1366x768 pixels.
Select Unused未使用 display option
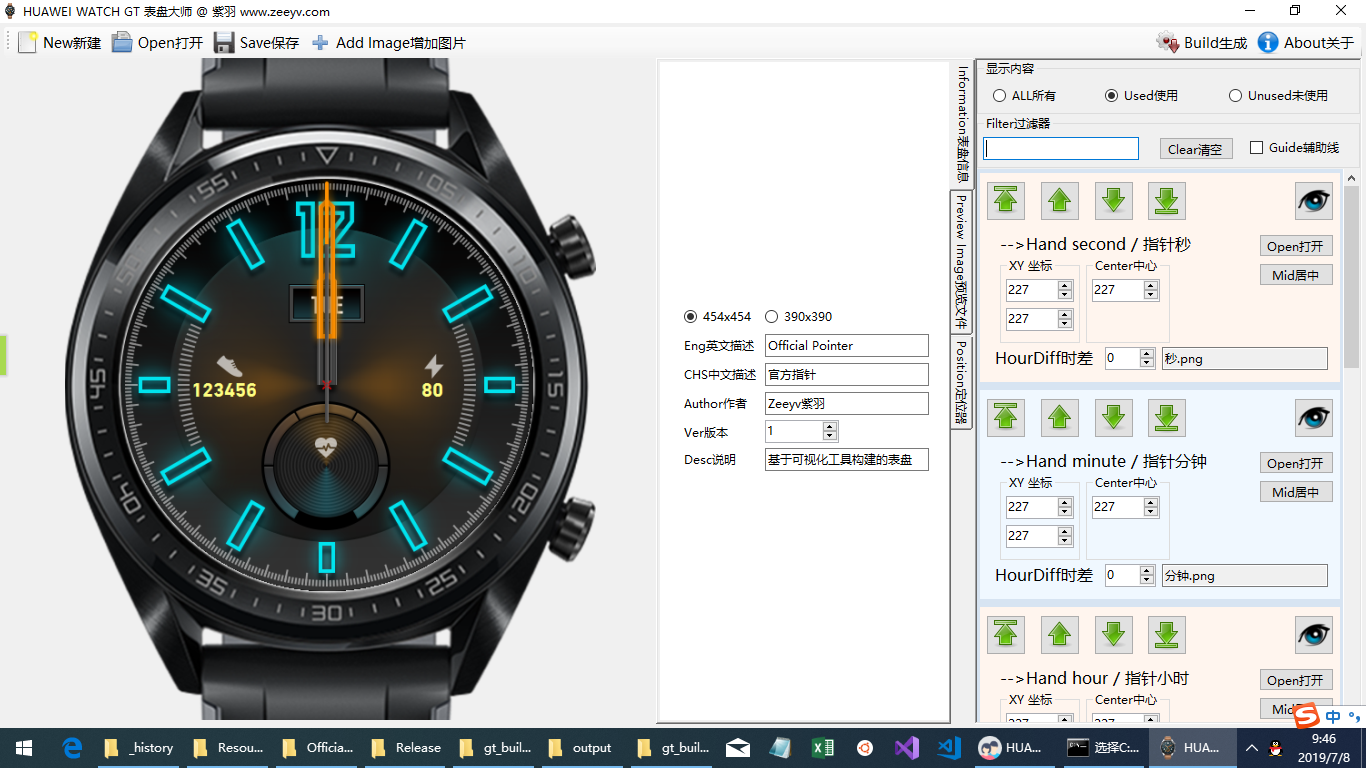point(1278,96)
